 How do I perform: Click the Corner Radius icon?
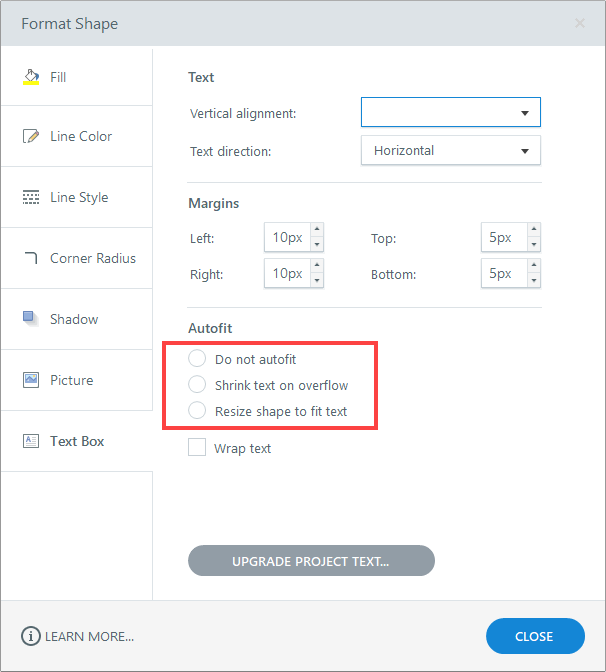[31, 258]
